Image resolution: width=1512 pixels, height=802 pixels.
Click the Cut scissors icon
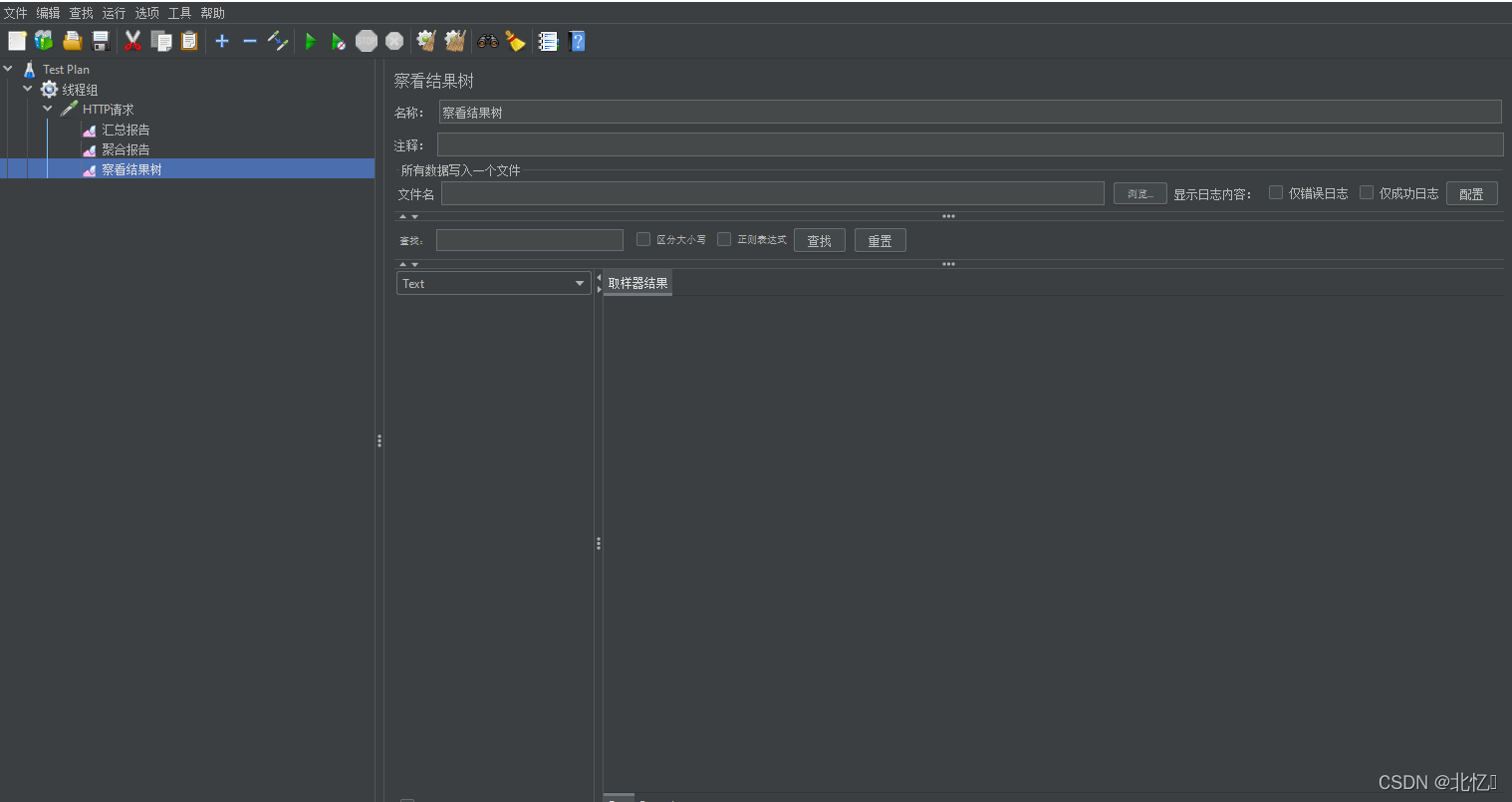click(132, 41)
